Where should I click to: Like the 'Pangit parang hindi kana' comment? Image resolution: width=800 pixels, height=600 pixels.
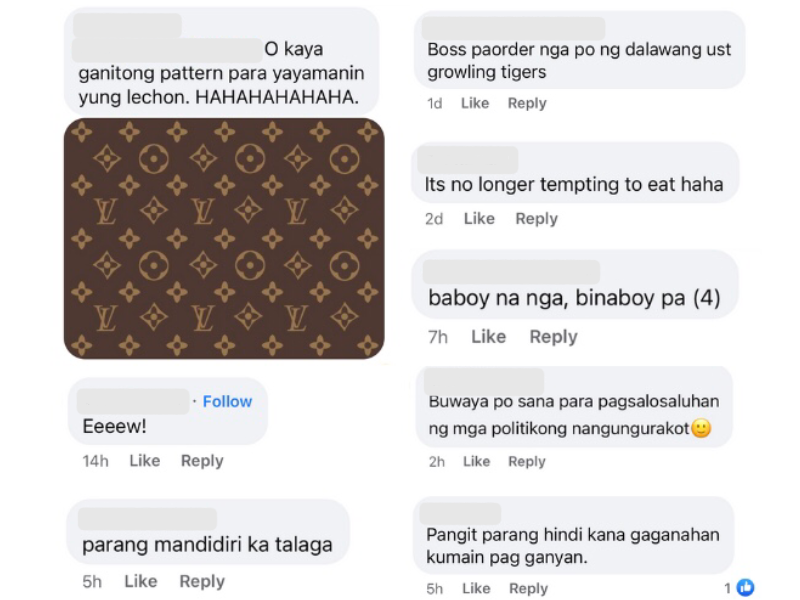476,588
